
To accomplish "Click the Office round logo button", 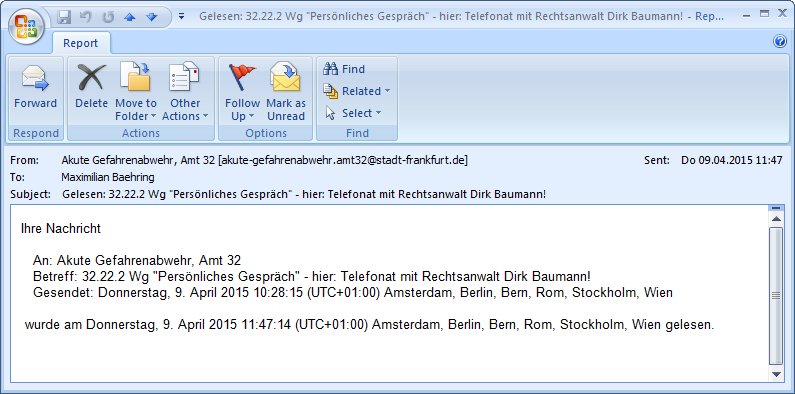I will [x=26, y=25].
